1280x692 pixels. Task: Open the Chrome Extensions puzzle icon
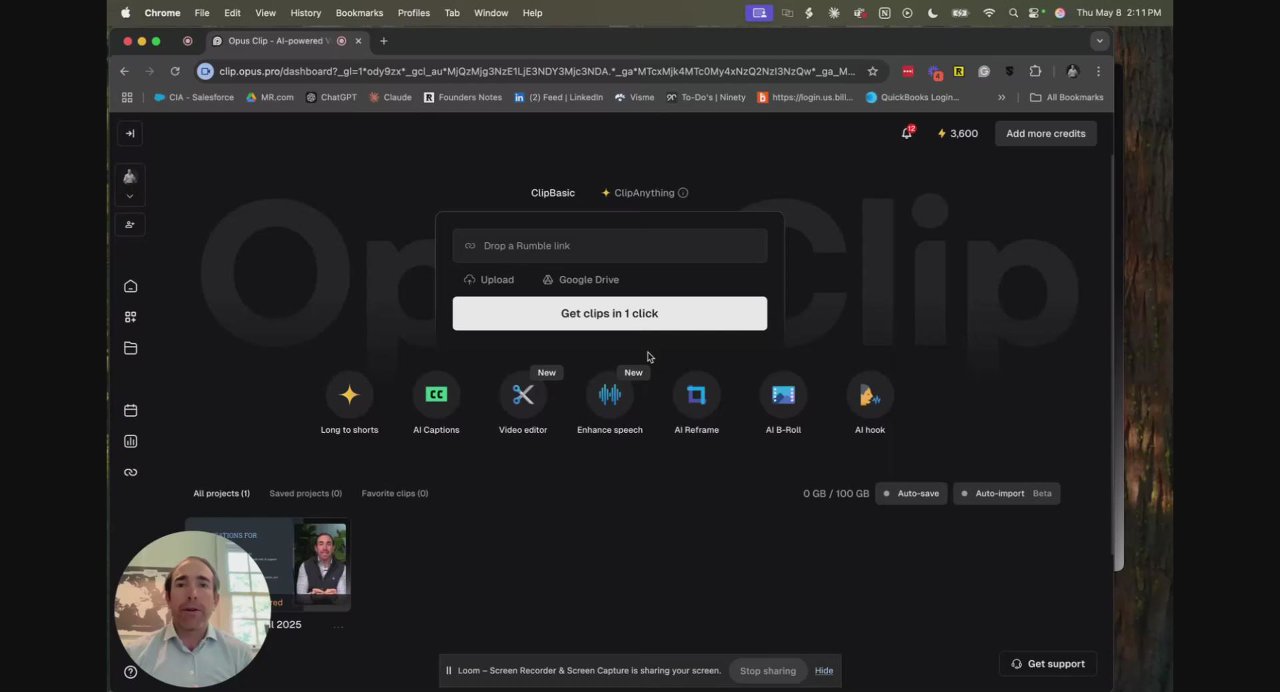1035,71
